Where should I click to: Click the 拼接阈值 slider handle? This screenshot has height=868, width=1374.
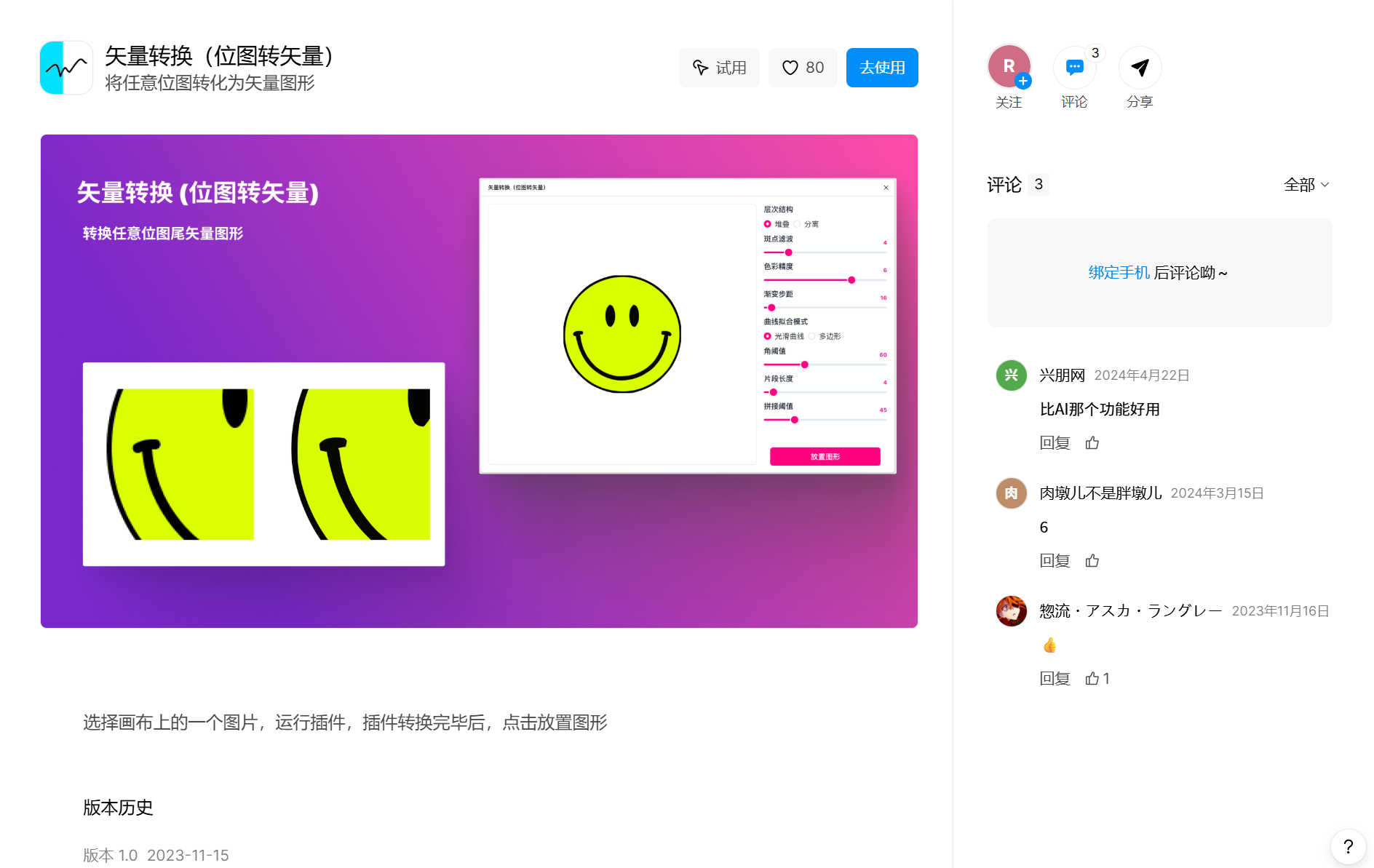795,420
